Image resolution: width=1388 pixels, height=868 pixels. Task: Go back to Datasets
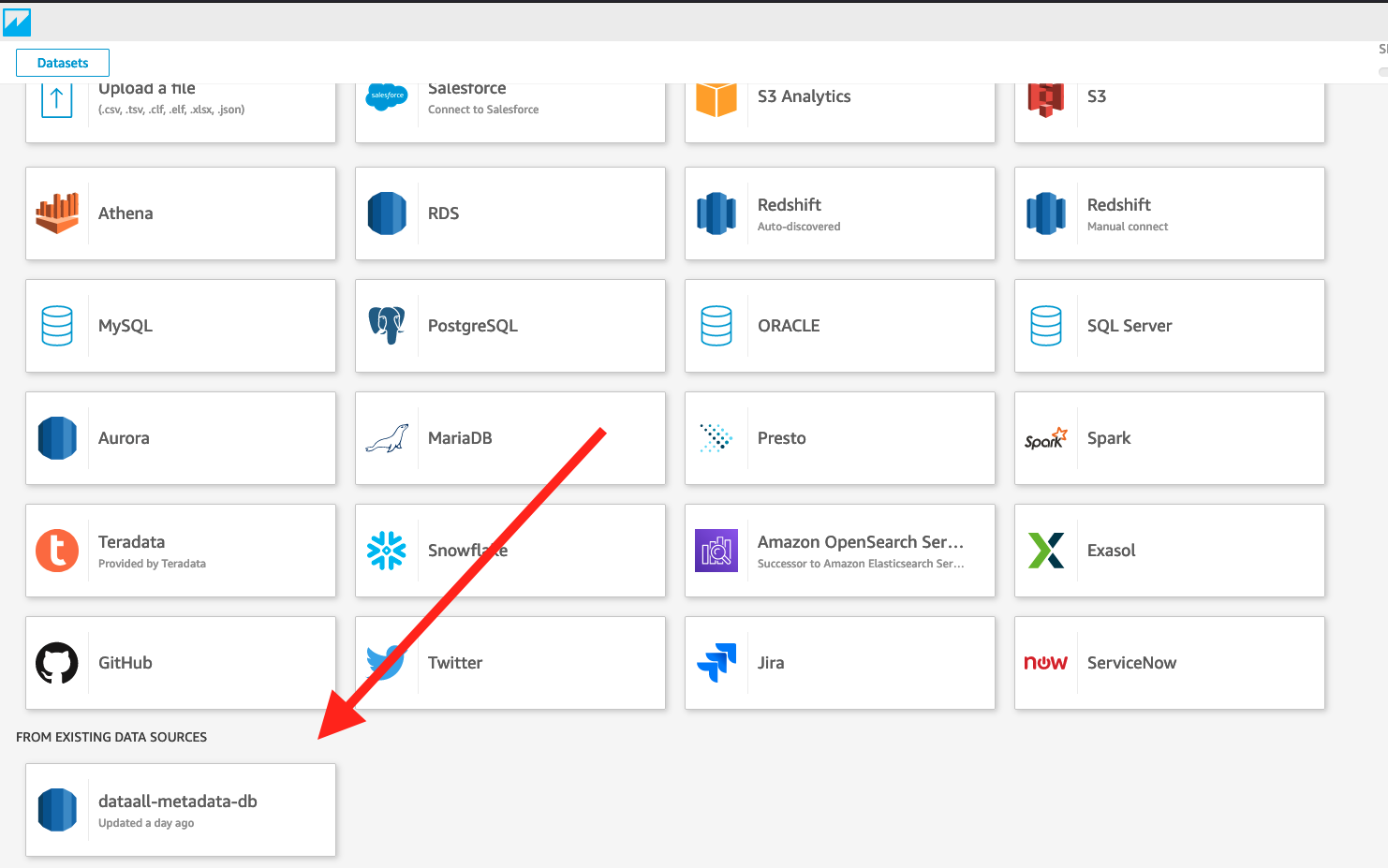point(63,63)
